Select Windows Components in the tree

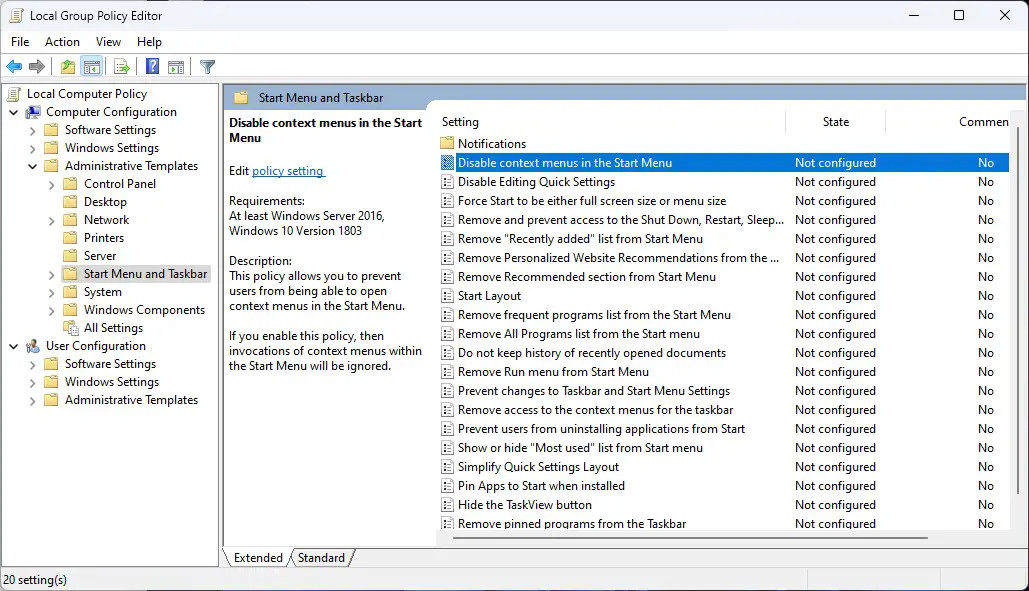144,310
